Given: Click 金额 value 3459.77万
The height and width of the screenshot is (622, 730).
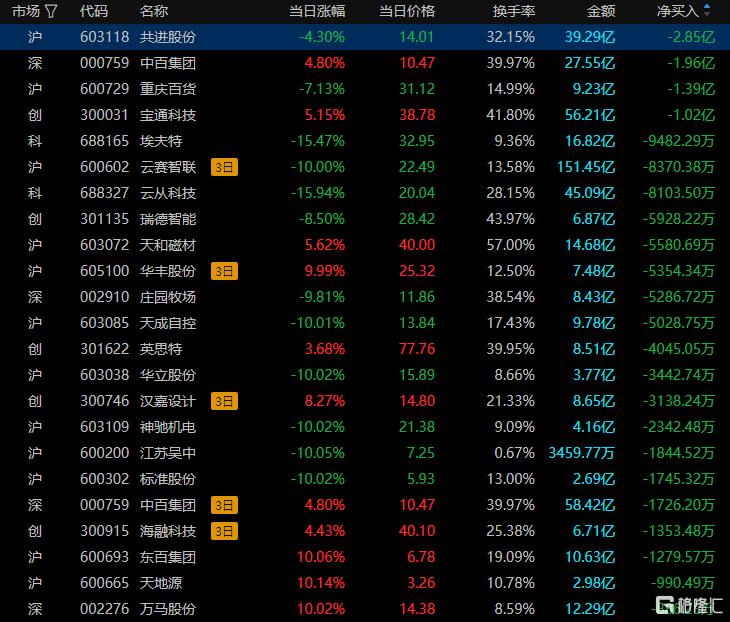Looking at the screenshot, I should [x=581, y=453].
